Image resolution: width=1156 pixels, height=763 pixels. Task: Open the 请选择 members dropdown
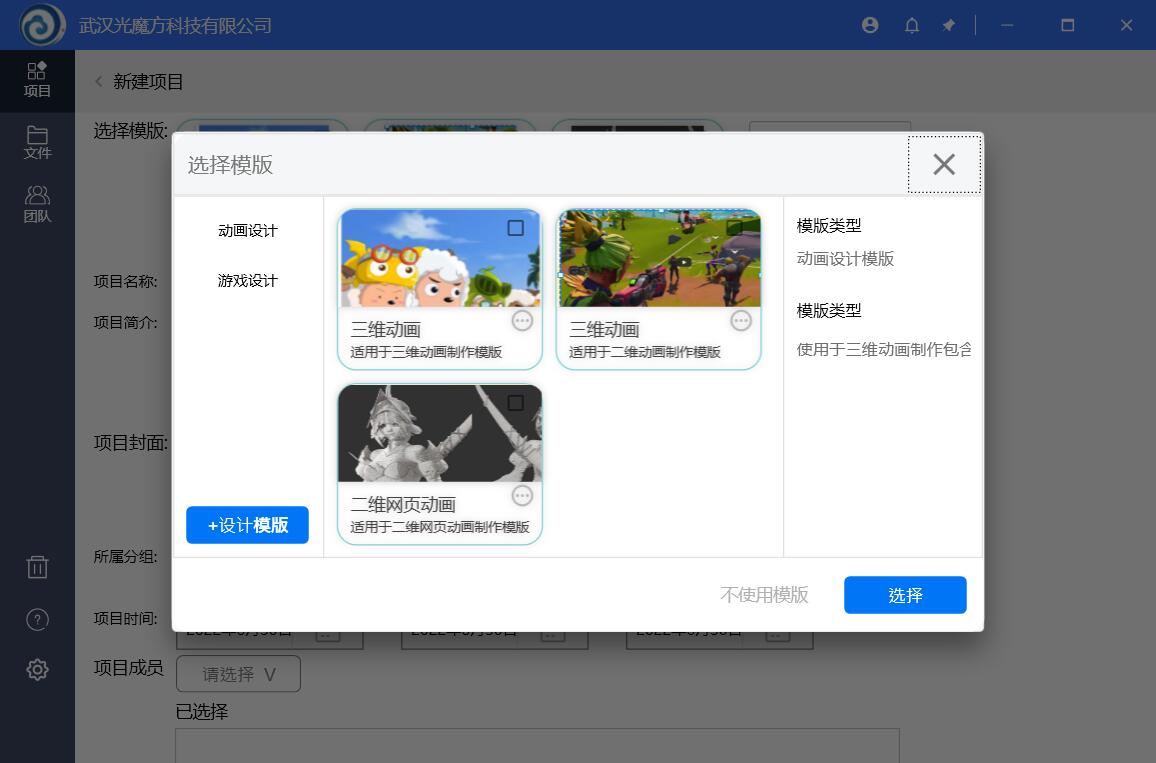(x=238, y=674)
